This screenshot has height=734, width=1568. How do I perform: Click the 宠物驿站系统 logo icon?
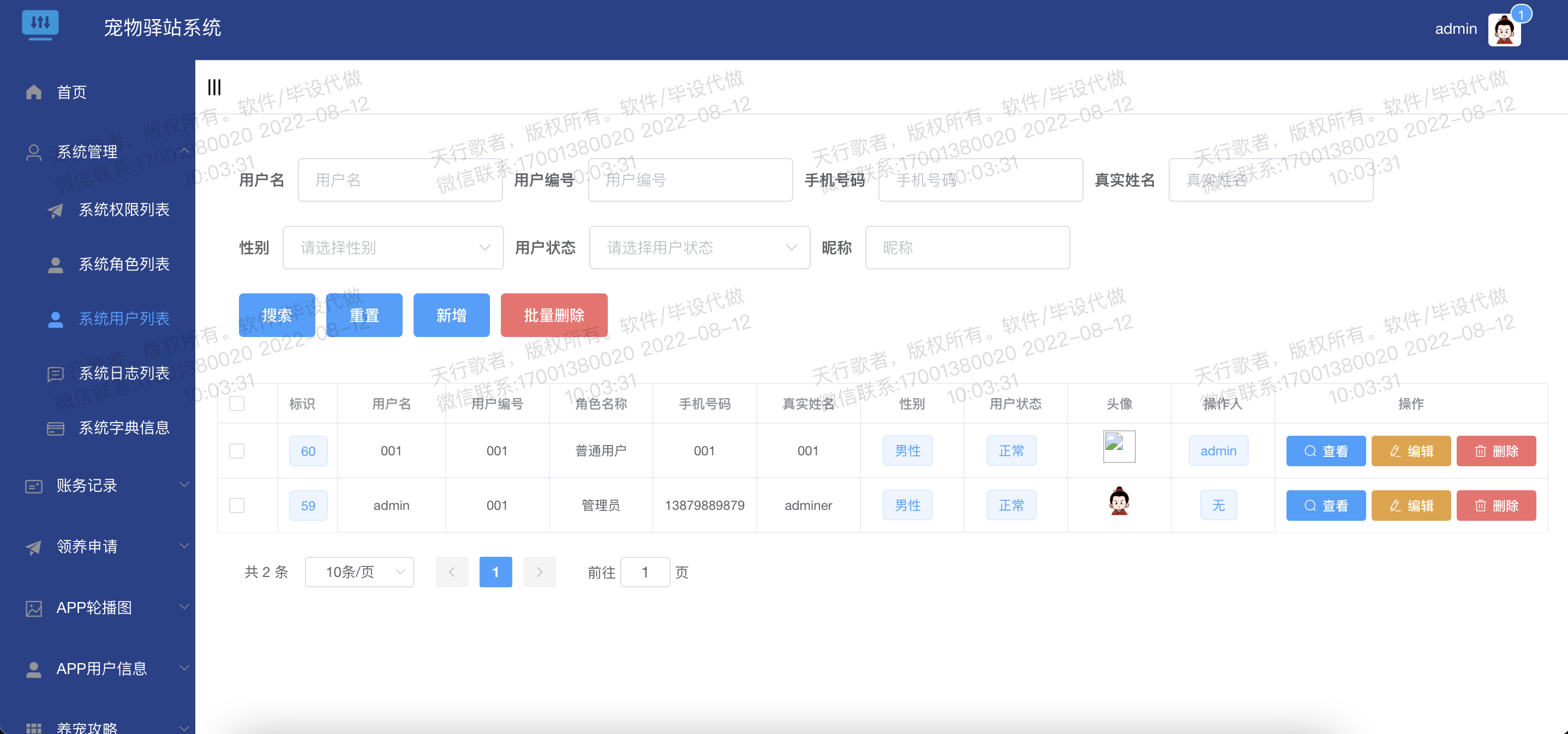click(x=40, y=25)
